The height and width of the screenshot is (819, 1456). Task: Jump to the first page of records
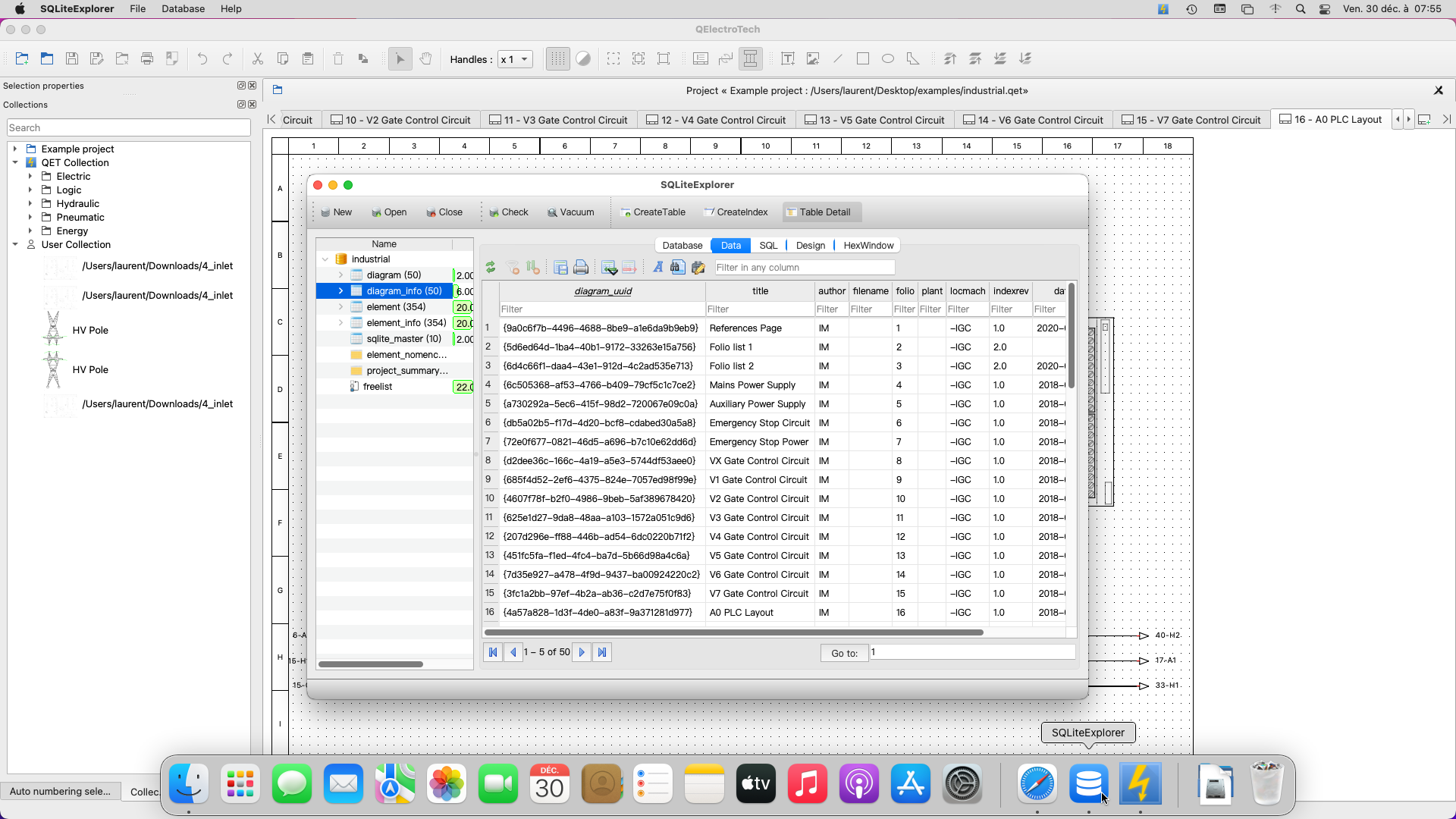[493, 652]
